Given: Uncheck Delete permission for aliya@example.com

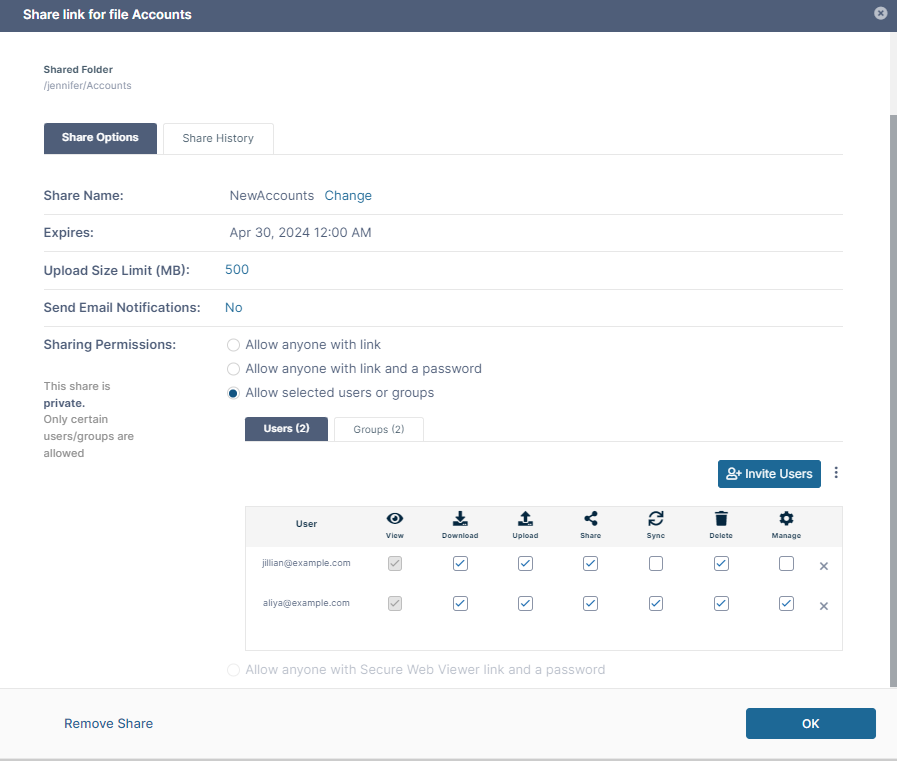Looking at the screenshot, I should 721,604.
